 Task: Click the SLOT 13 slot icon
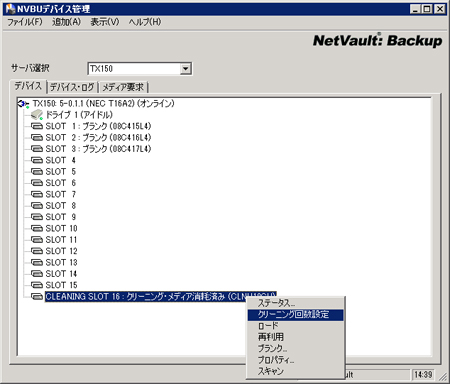(37, 262)
